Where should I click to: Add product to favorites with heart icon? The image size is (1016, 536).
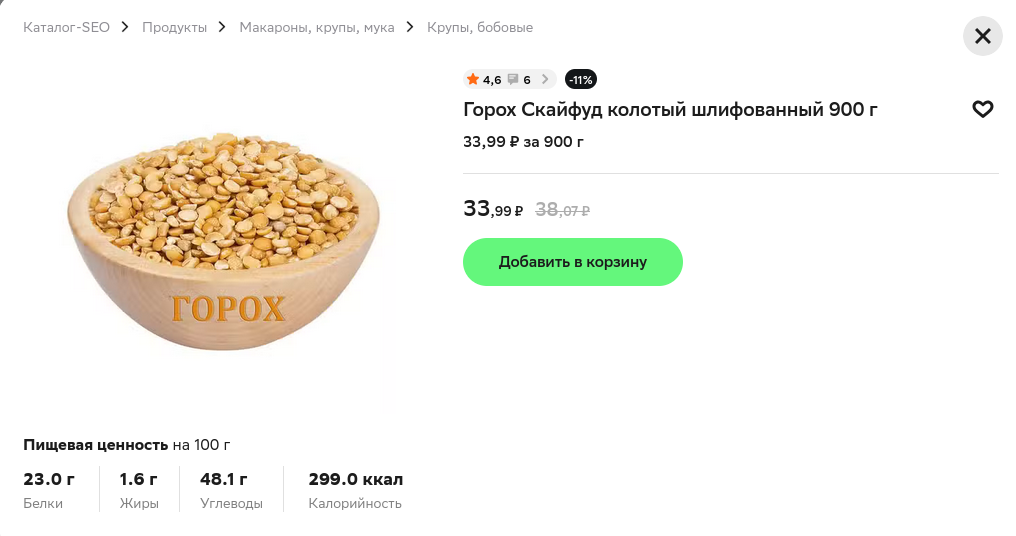point(982,110)
